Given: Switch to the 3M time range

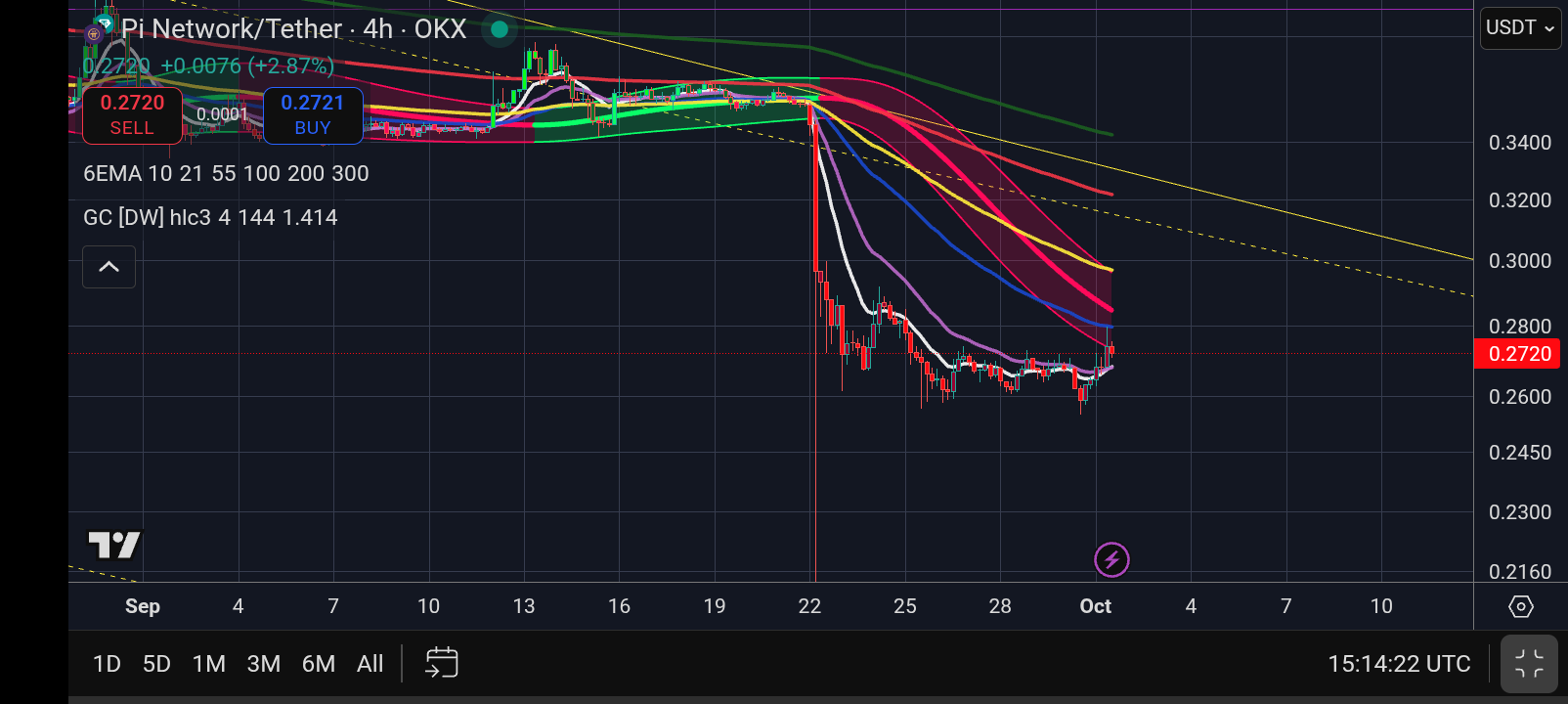Looking at the screenshot, I should click(x=264, y=664).
